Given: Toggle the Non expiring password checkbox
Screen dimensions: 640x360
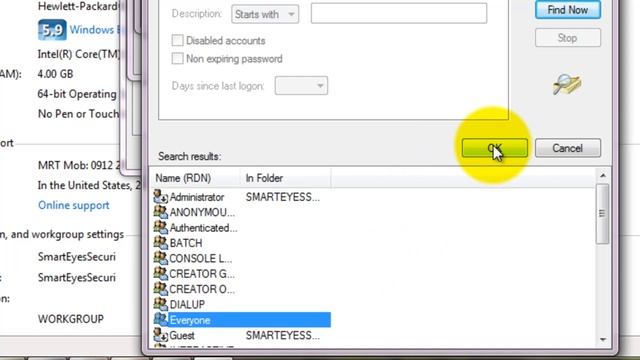Looking at the screenshot, I should 177,58.
